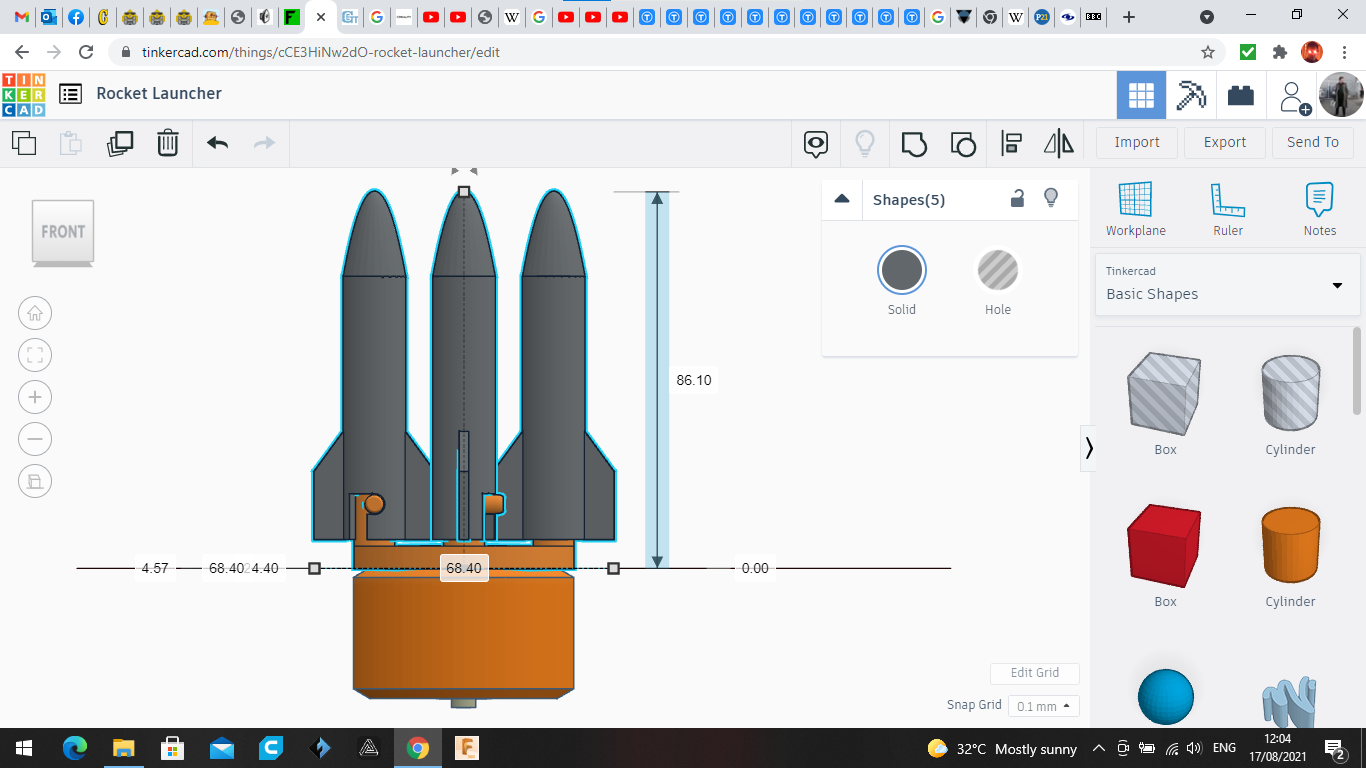Click the Delete (trash) icon

[167, 143]
